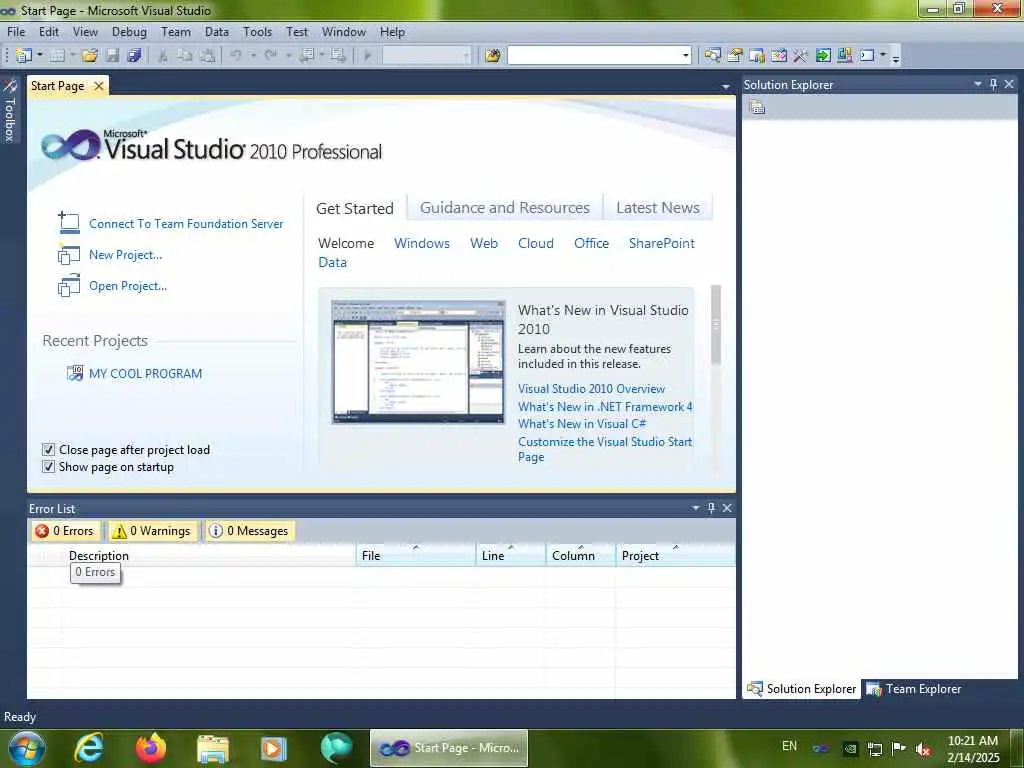The width and height of the screenshot is (1024, 768).
Task: Open the Error List window position dropdown
Action: coord(696,507)
